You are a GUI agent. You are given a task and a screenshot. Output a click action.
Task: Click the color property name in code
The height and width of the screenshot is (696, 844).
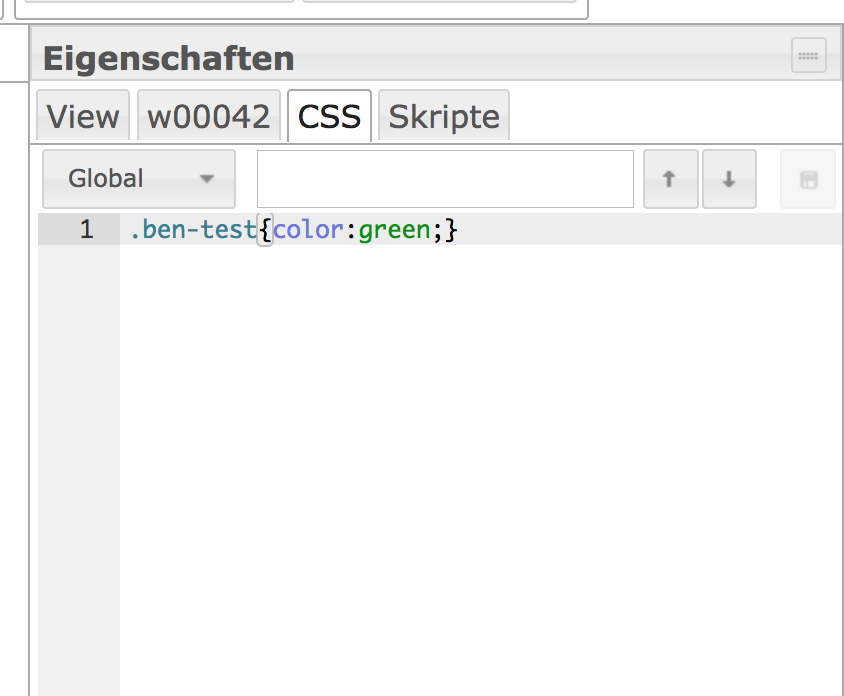coord(308,230)
